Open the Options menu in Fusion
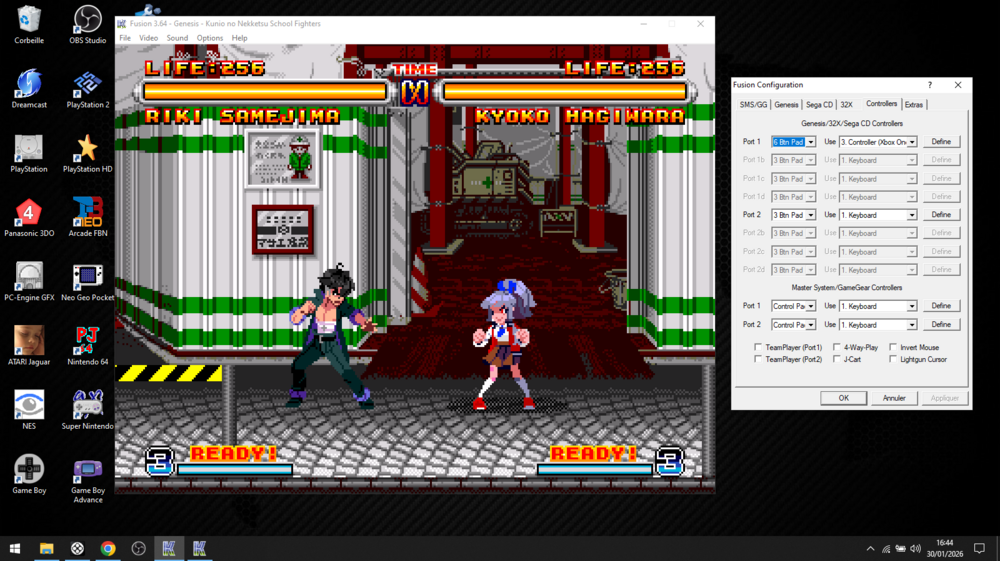The height and width of the screenshot is (561, 1000). click(x=209, y=38)
